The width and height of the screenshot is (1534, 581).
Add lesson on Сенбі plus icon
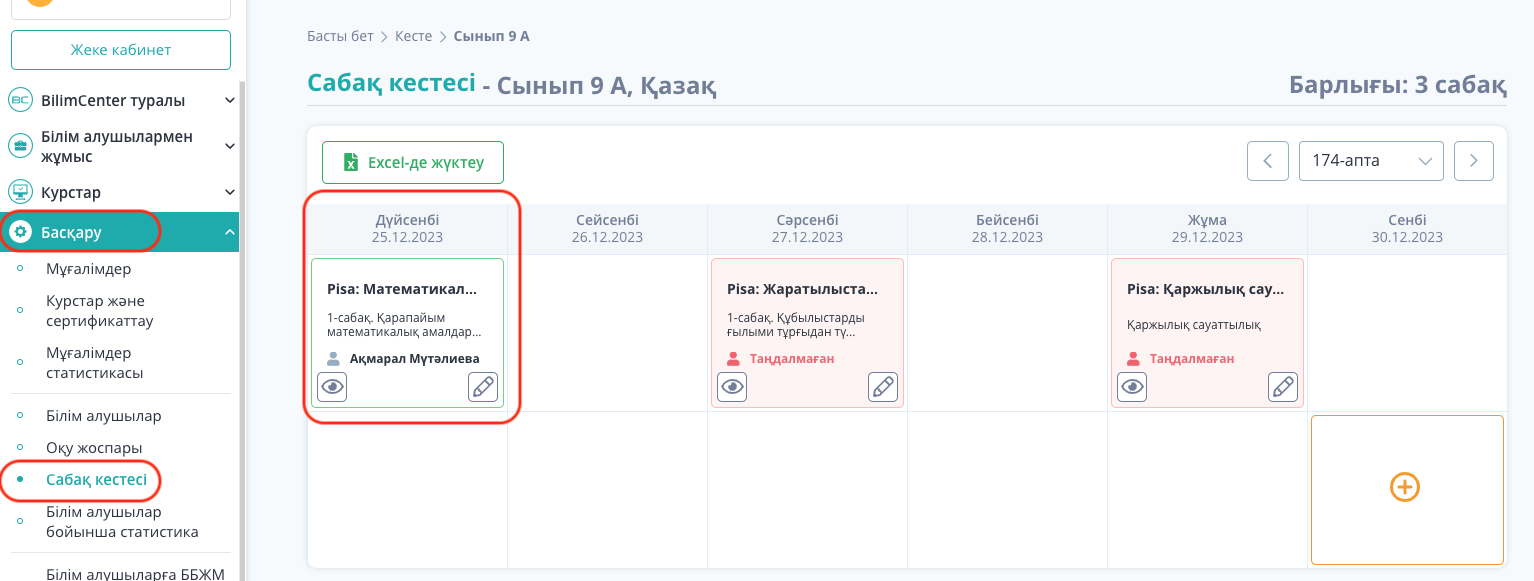point(1405,487)
